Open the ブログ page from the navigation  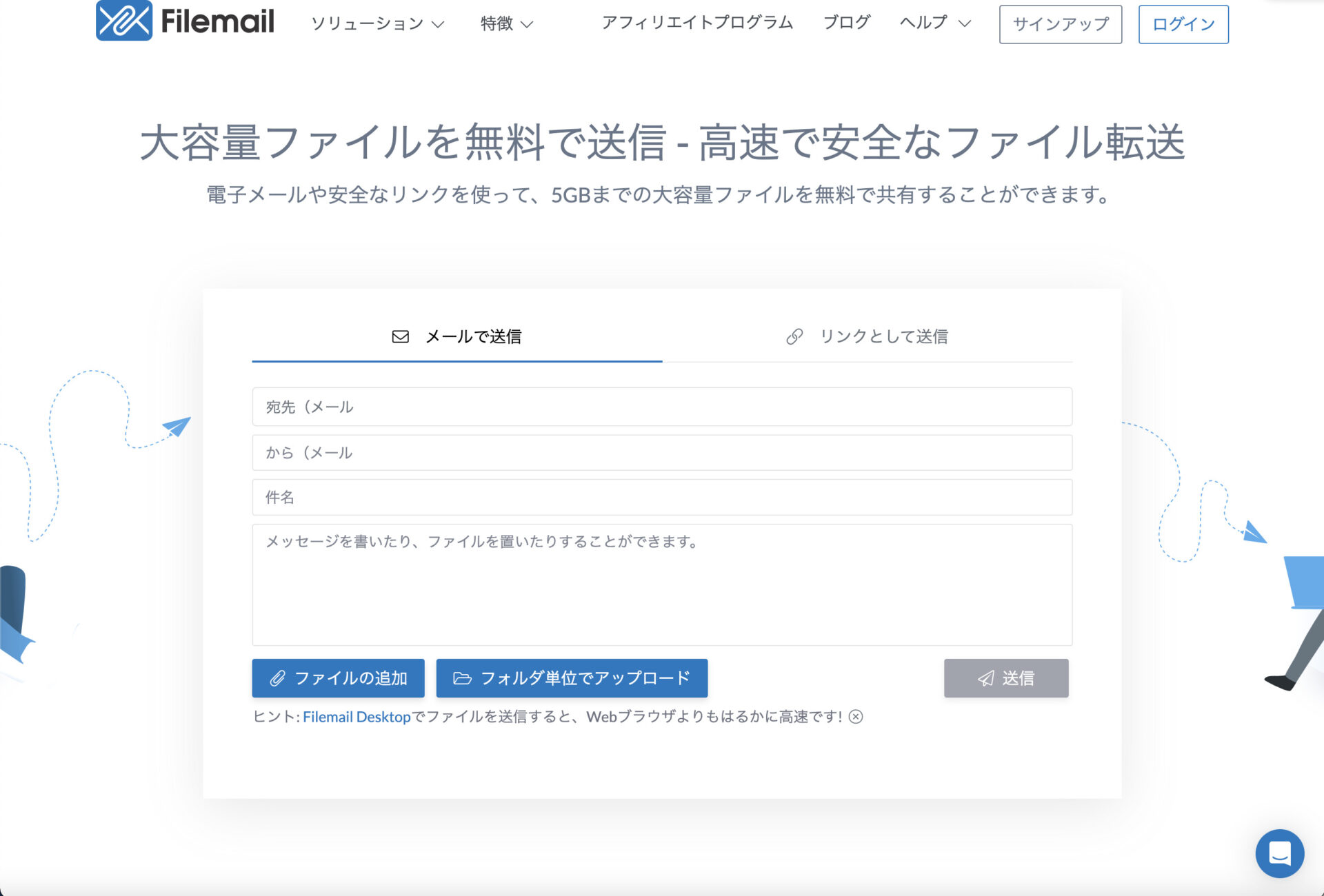pos(846,23)
